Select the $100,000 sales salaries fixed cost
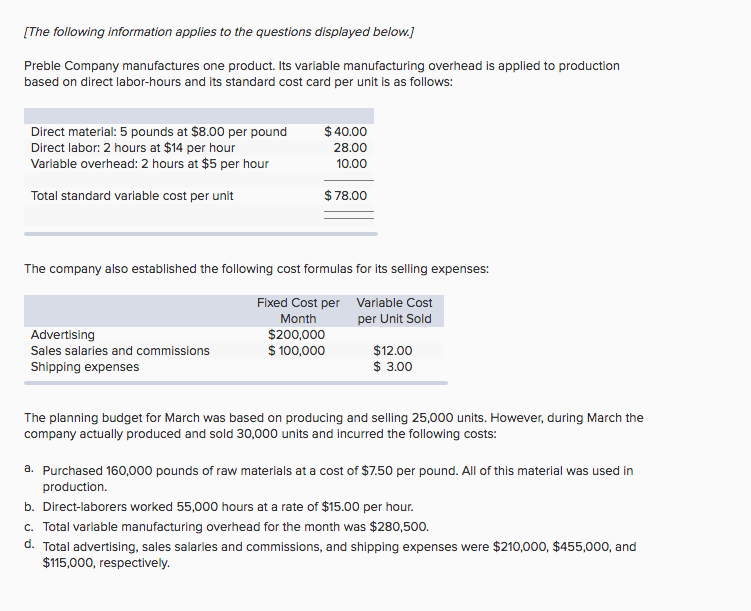Screen dimensions: 751x611 coord(296,351)
